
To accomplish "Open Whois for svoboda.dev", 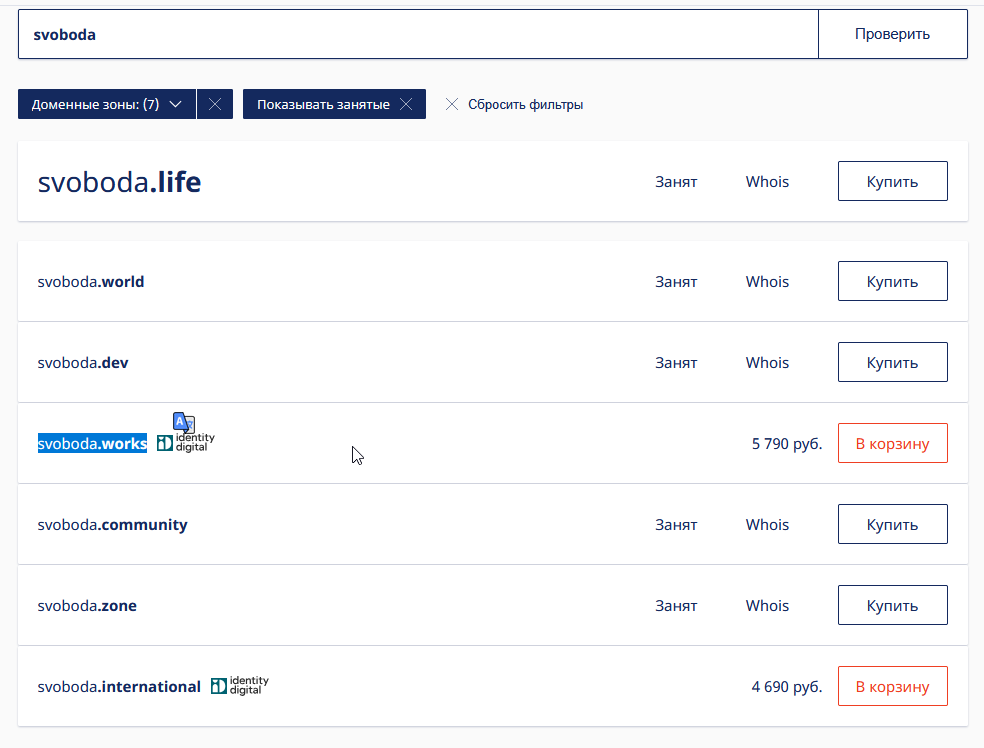I will [x=767, y=362].
